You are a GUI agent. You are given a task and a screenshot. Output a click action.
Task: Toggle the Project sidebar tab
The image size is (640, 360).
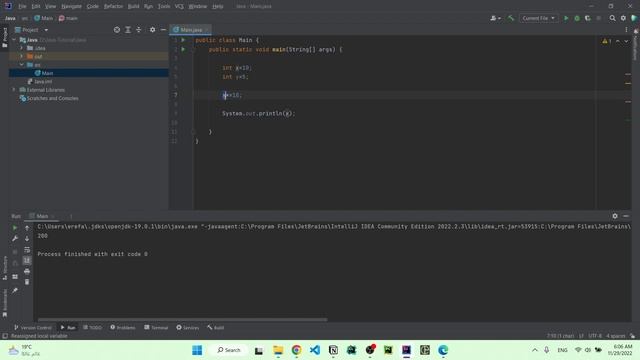pyautogui.click(x=4, y=38)
